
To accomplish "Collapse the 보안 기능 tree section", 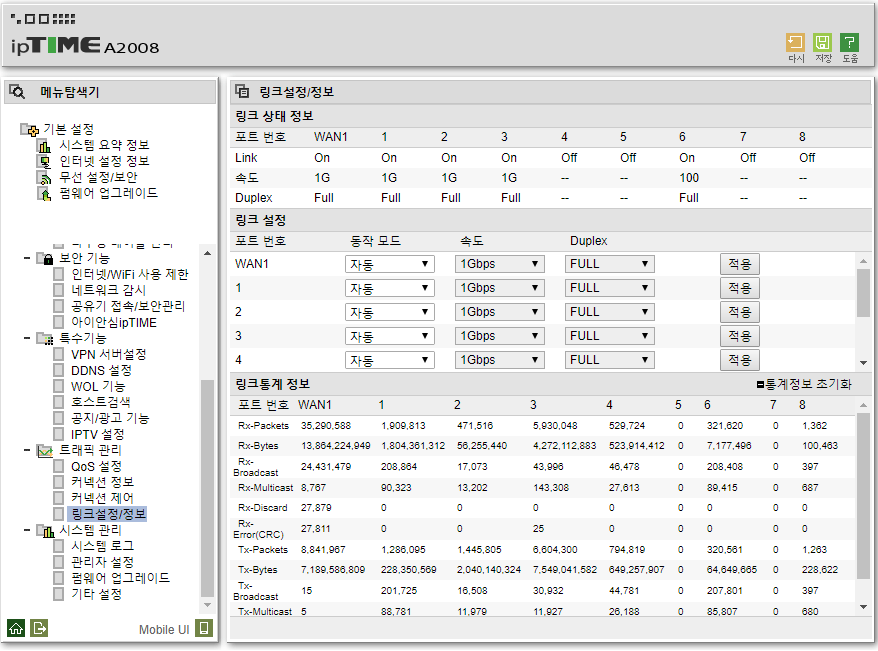I will 27,258.
